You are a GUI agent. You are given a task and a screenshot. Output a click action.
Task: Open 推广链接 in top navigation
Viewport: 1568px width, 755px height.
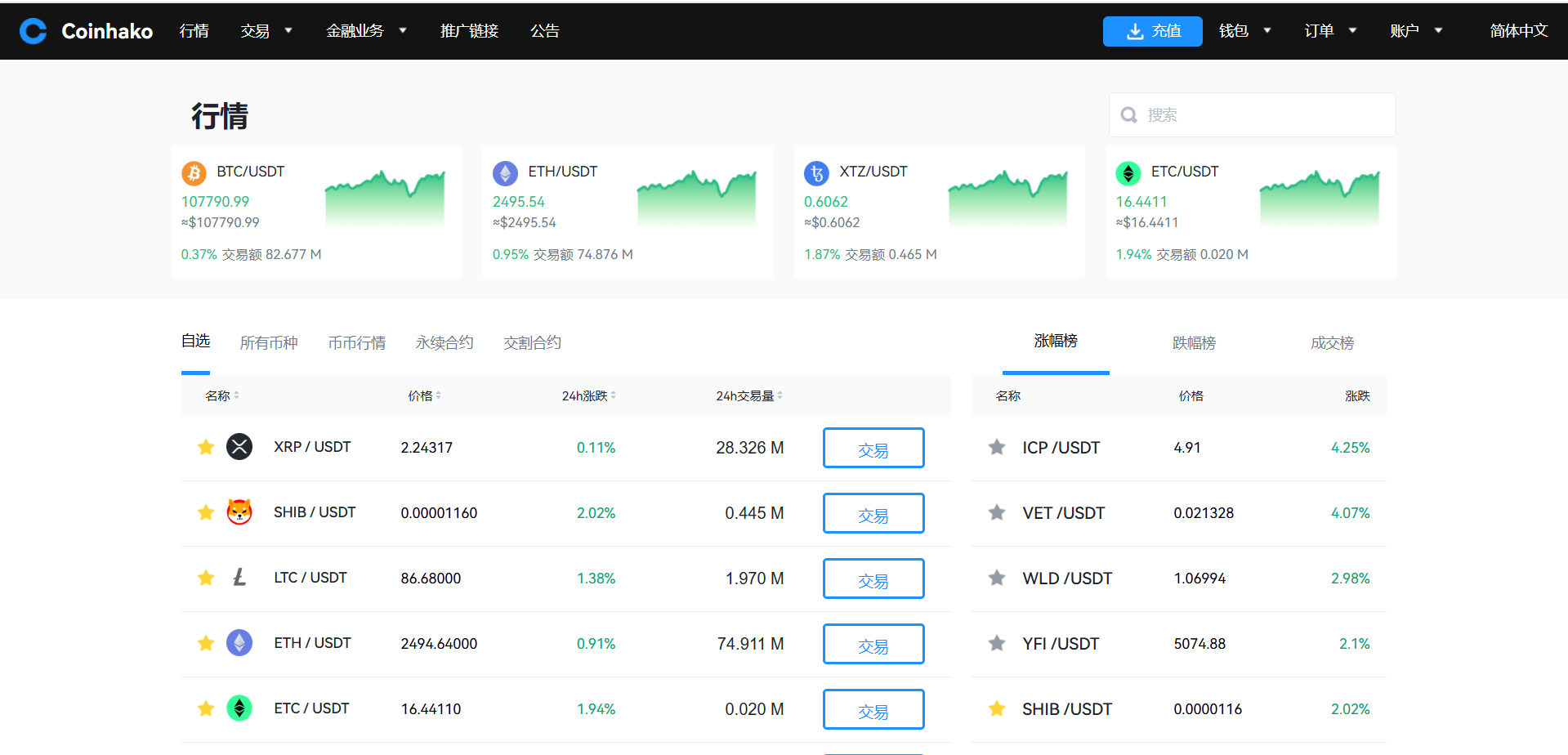(470, 31)
